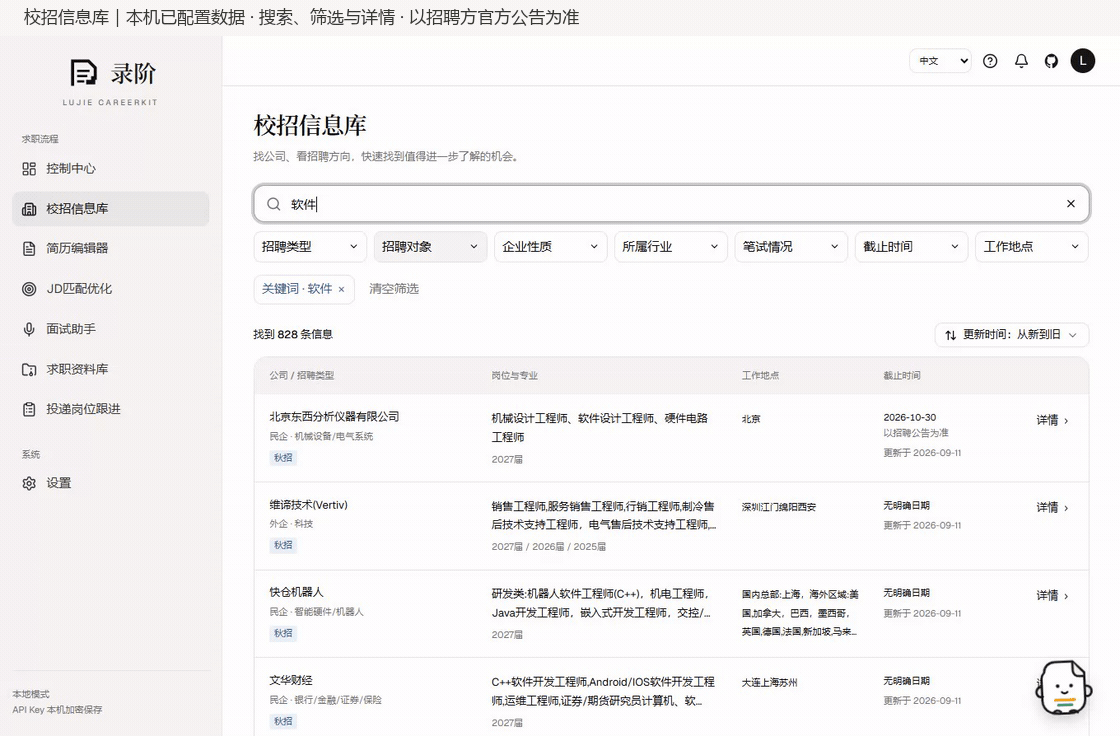The width and height of the screenshot is (1120, 736).
Task: Open 详情 for 维谛技术(Vertiv)
Action: [1052, 507]
